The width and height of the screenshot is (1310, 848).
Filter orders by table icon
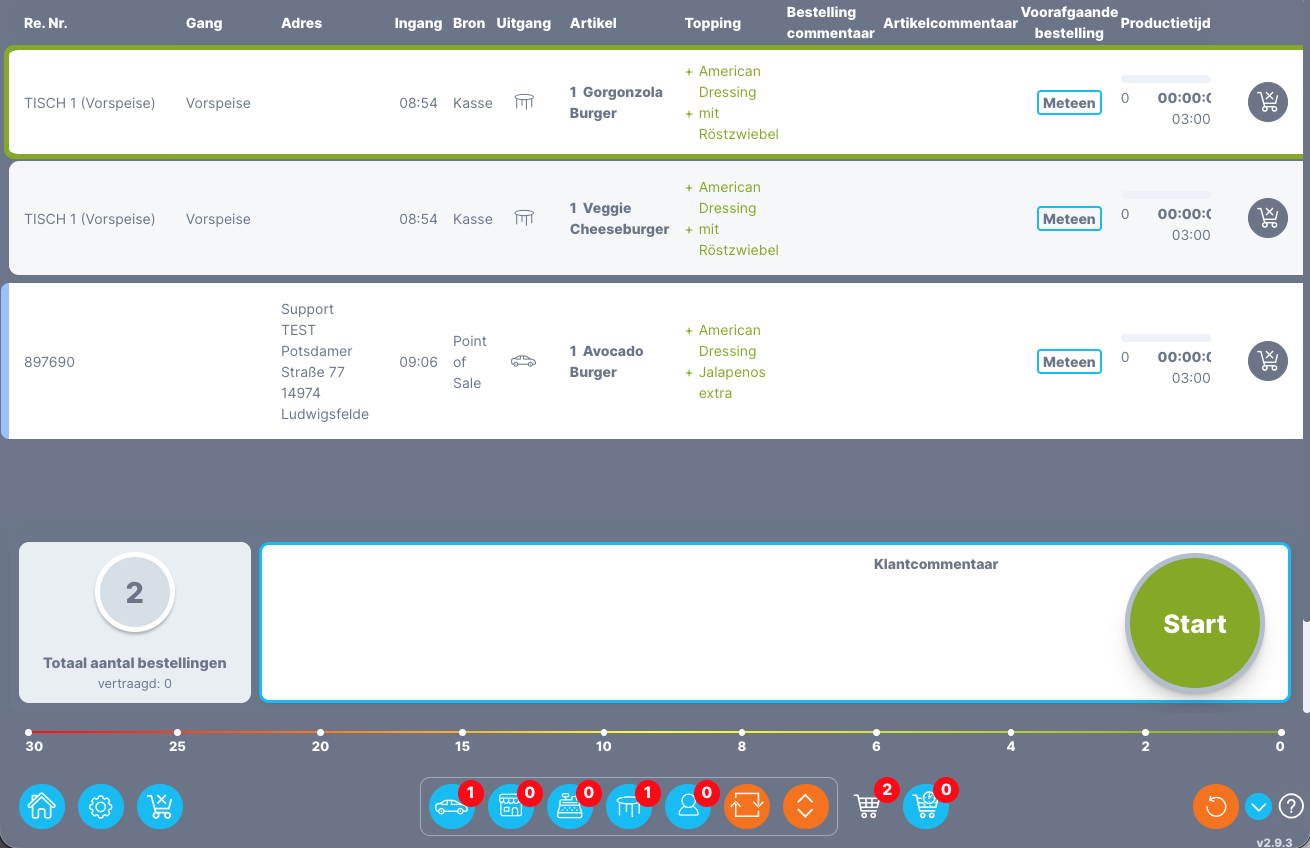pyautogui.click(x=628, y=806)
